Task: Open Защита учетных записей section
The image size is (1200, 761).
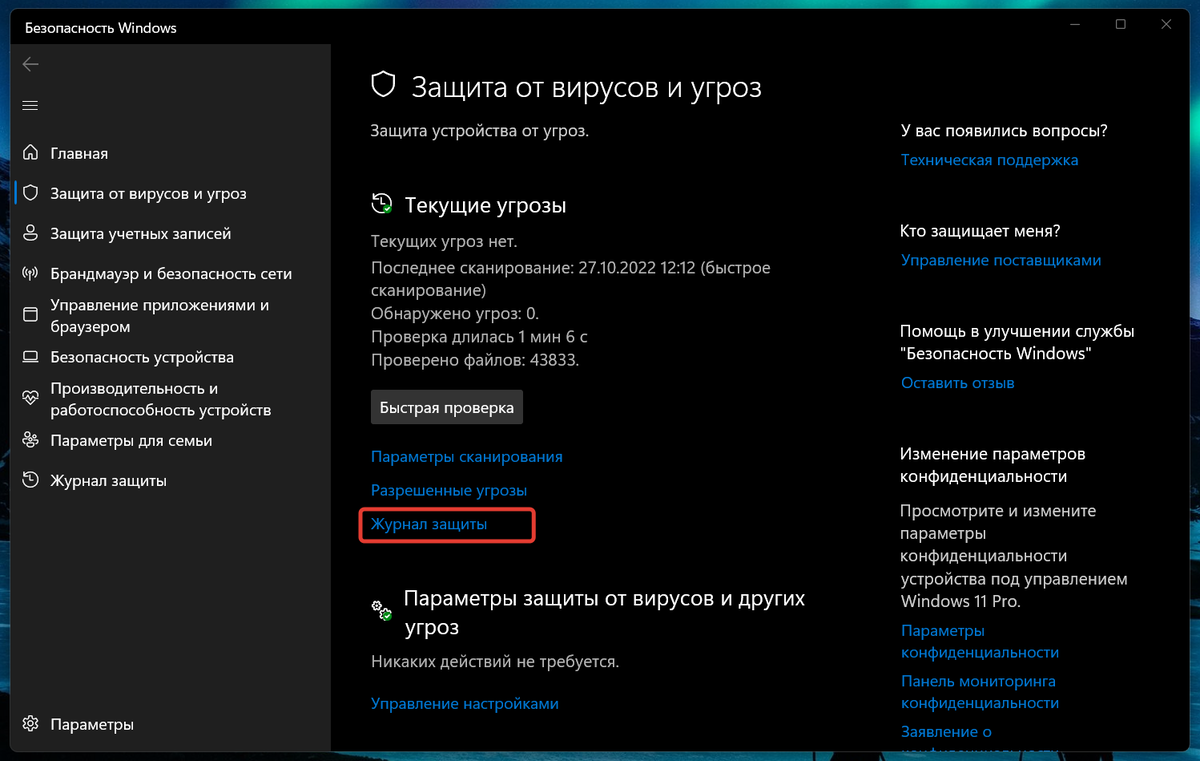Action: (141, 233)
